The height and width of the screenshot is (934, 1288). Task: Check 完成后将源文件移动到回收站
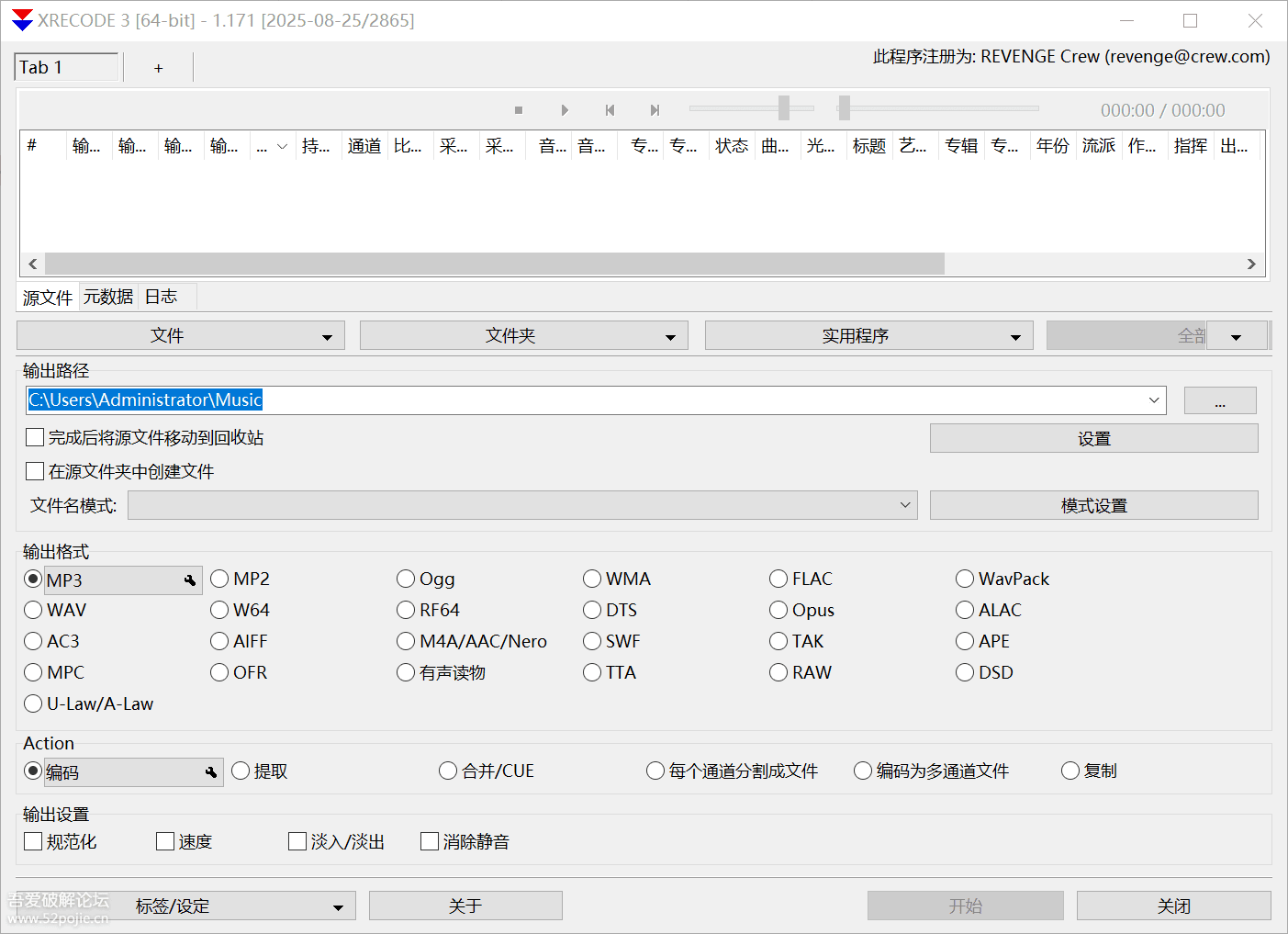coord(34,436)
